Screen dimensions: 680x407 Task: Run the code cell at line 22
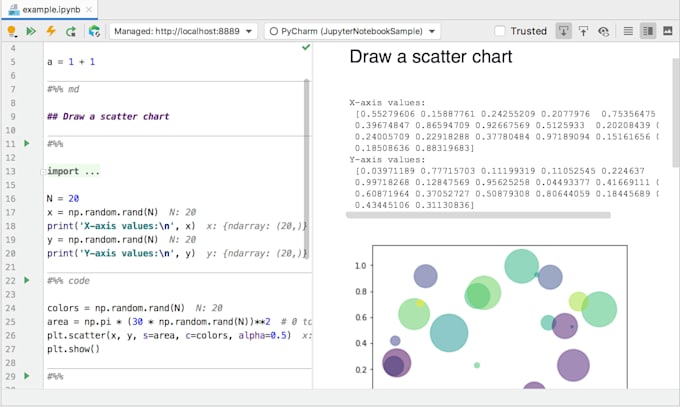[x=27, y=280]
